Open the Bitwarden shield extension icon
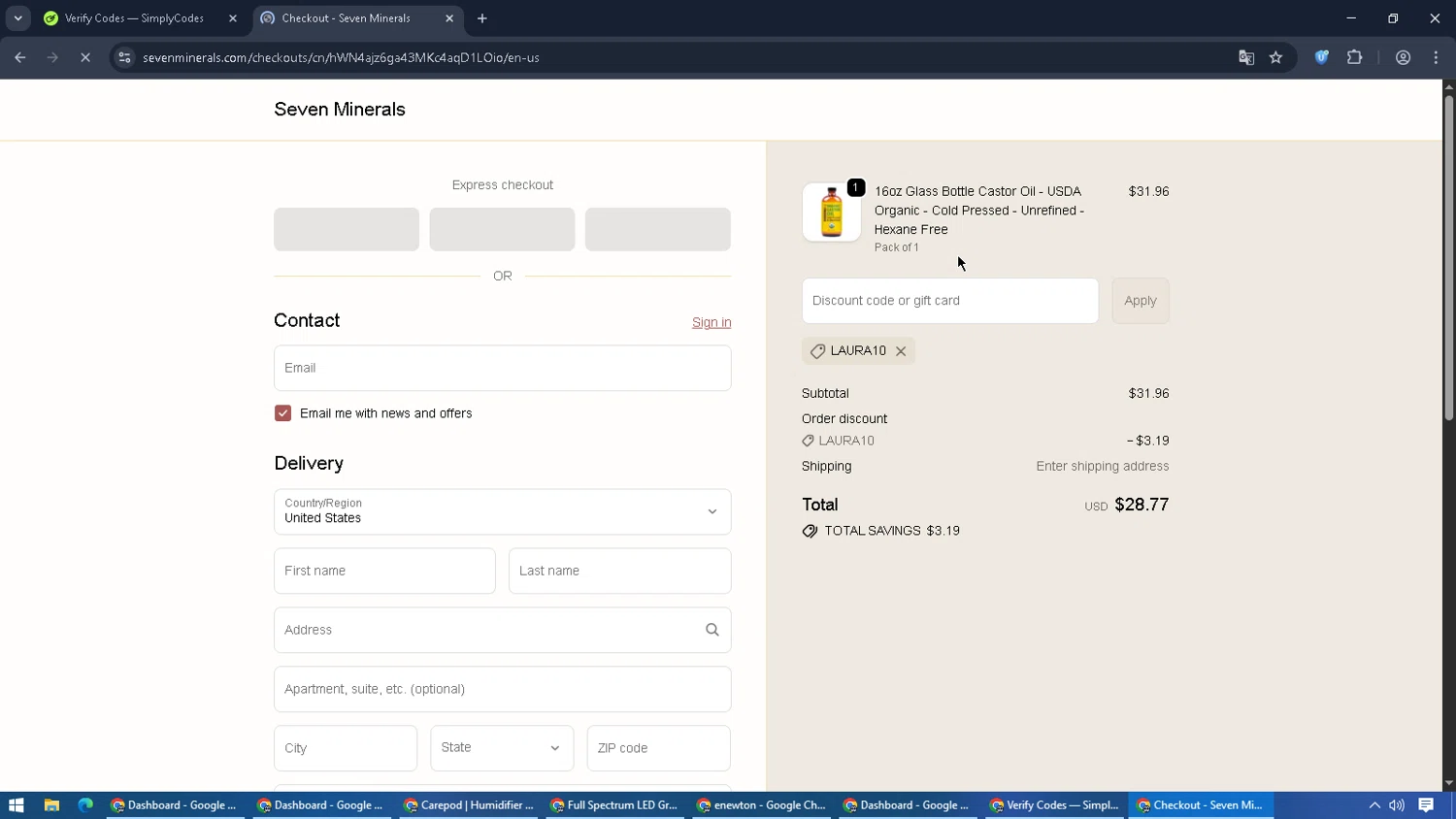This screenshot has width=1456, height=819. pos(1321,57)
